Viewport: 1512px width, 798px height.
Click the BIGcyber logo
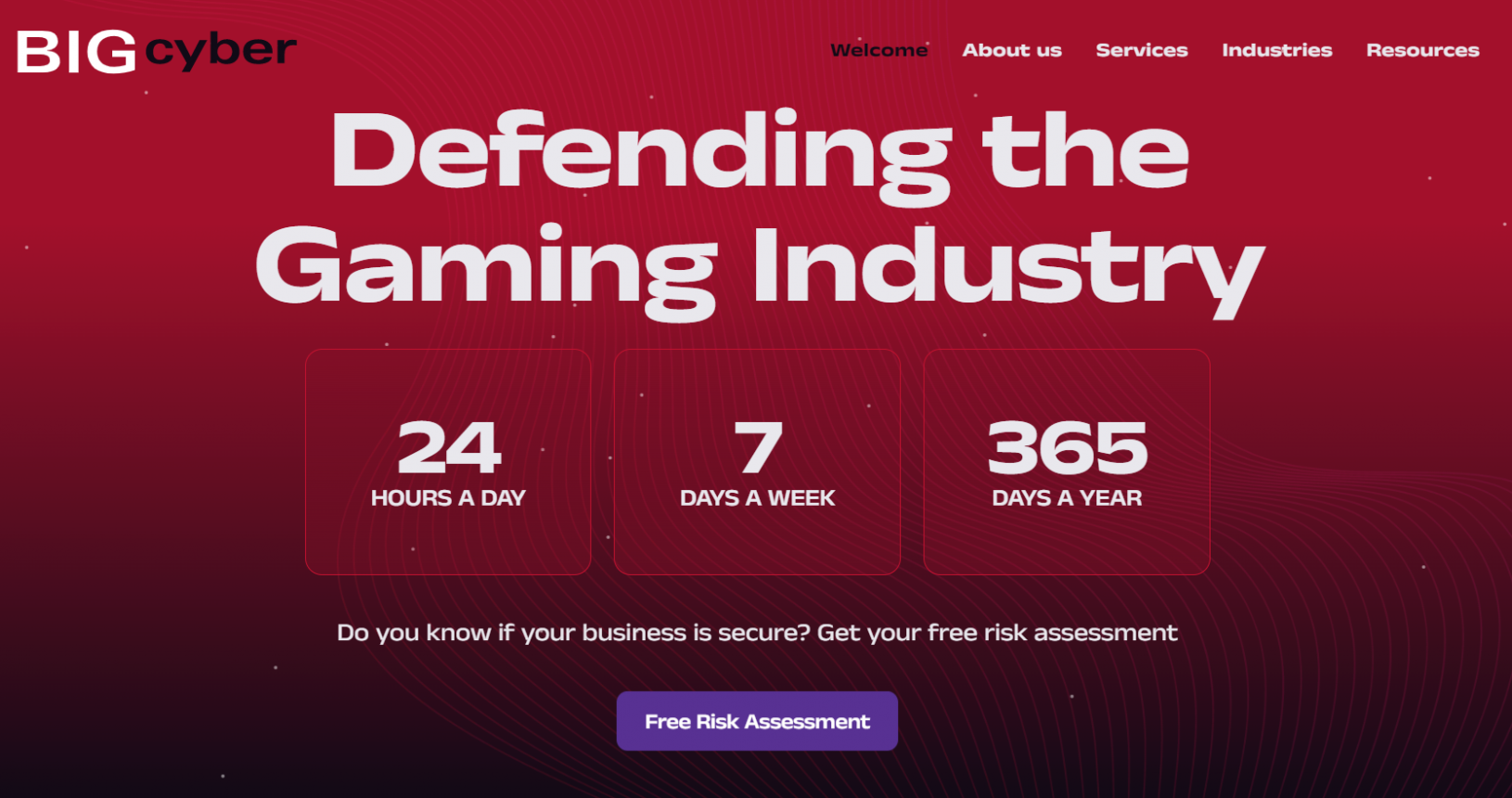(156, 51)
